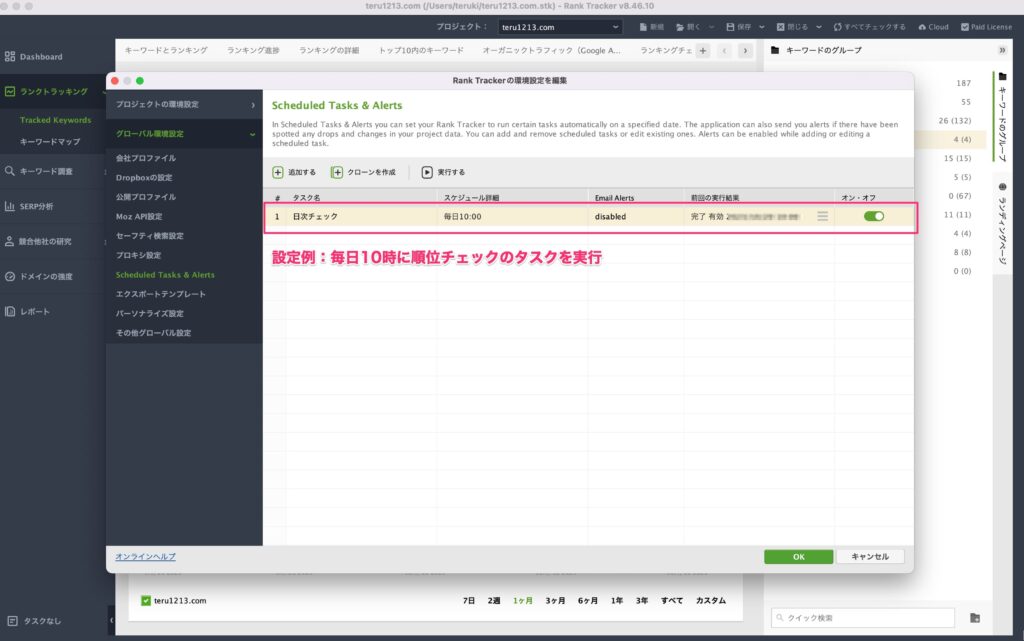Image resolution: width=1024 pixels, height=641 pixels.
Task: Click the 保存 save disk icon
Action: [x=730, y=27]
